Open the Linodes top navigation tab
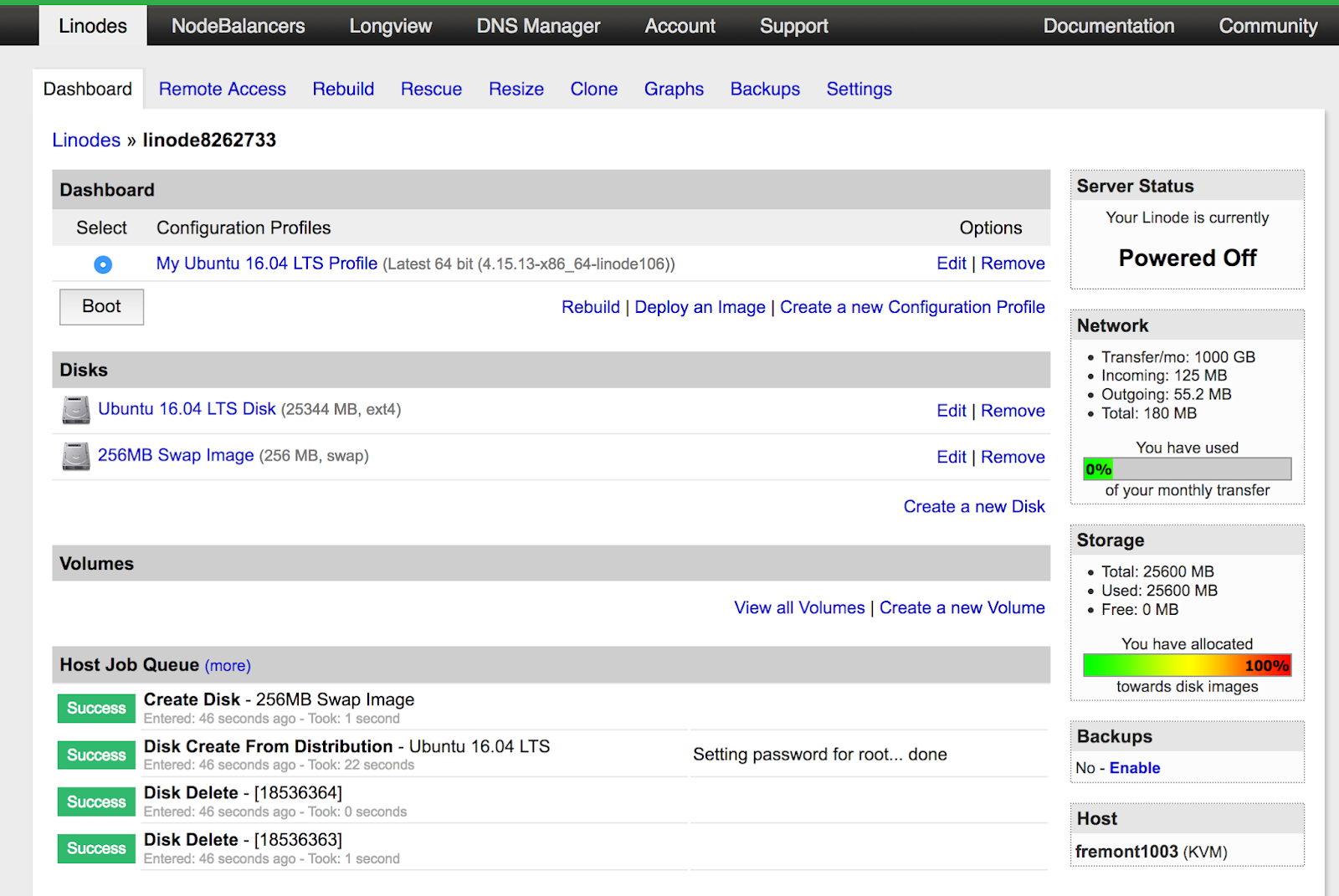The width and height of the screenshot is (1339, 896). pyautogui.click(x=93, y=26)
